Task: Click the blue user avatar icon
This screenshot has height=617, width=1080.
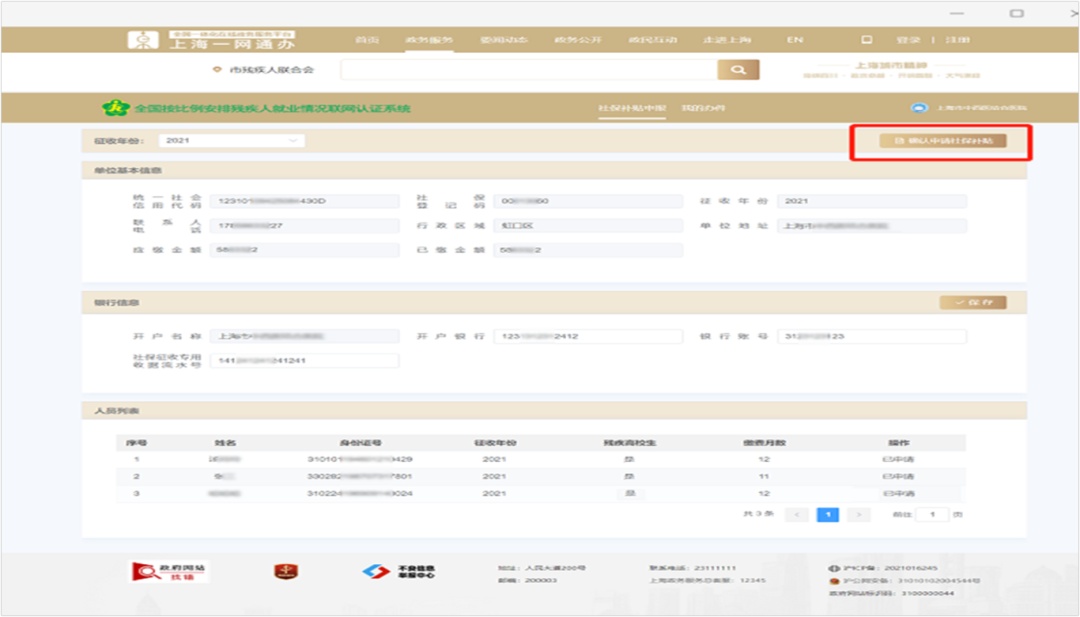Action: tap(918, 108)
